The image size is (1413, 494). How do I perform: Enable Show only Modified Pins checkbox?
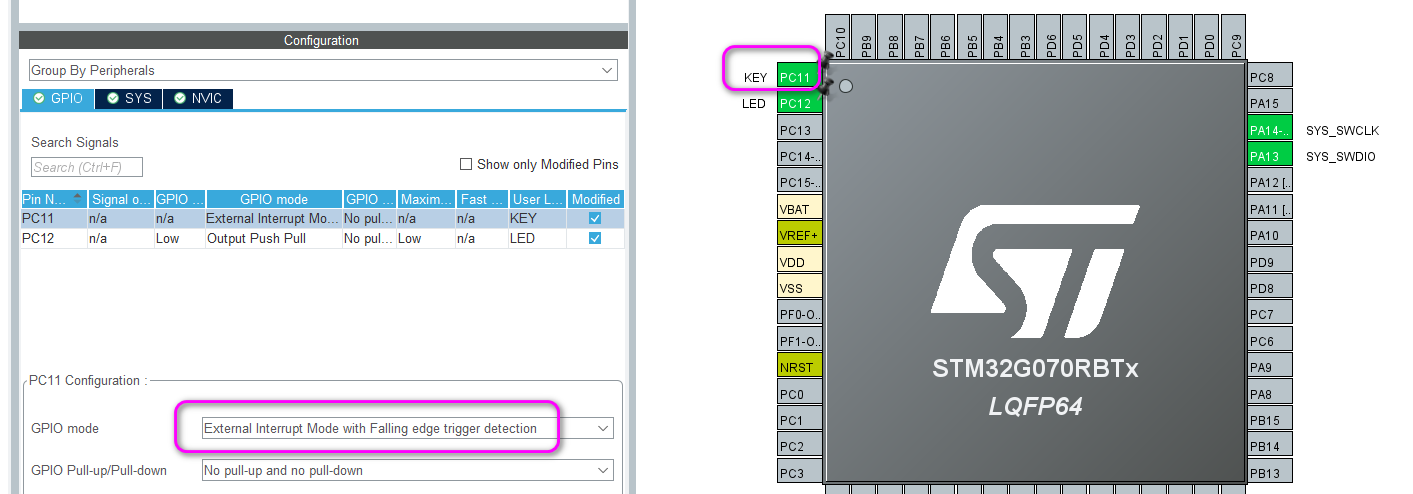click(466, 164)
